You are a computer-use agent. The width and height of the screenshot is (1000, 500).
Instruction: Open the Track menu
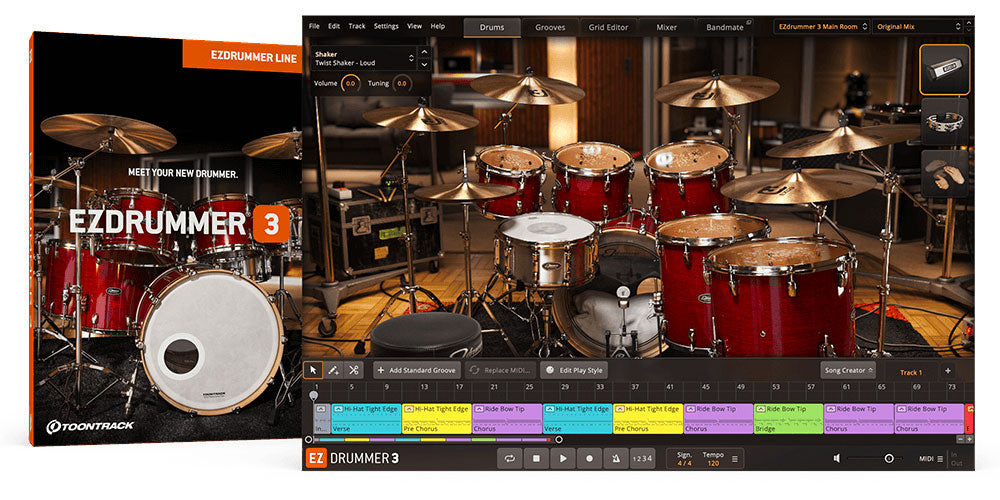357,26
